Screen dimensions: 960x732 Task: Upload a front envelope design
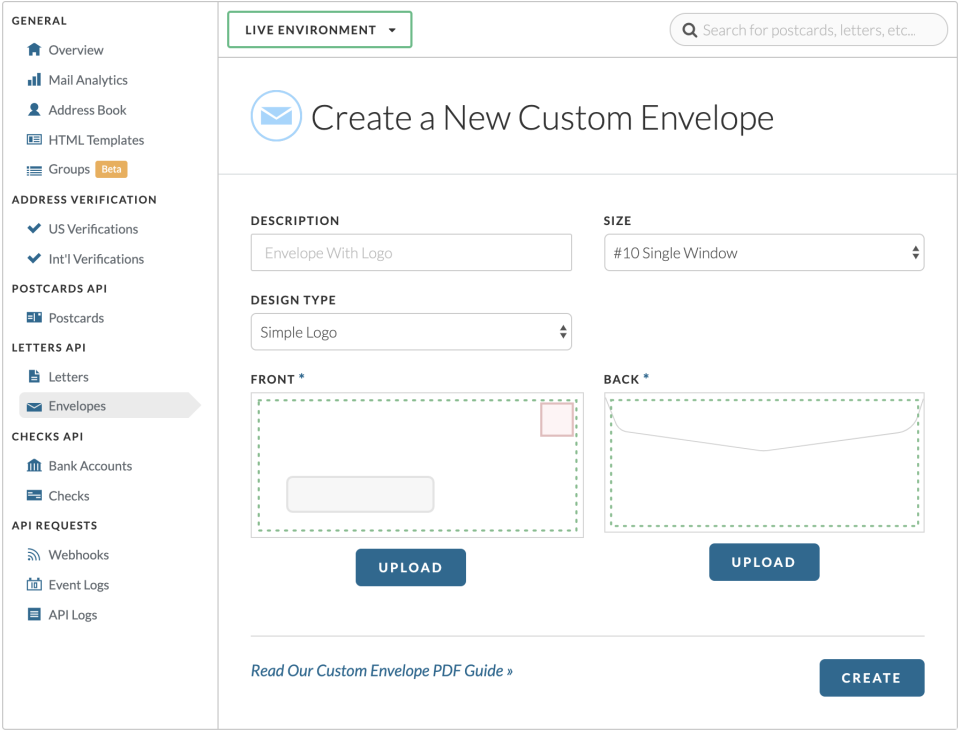410,568
